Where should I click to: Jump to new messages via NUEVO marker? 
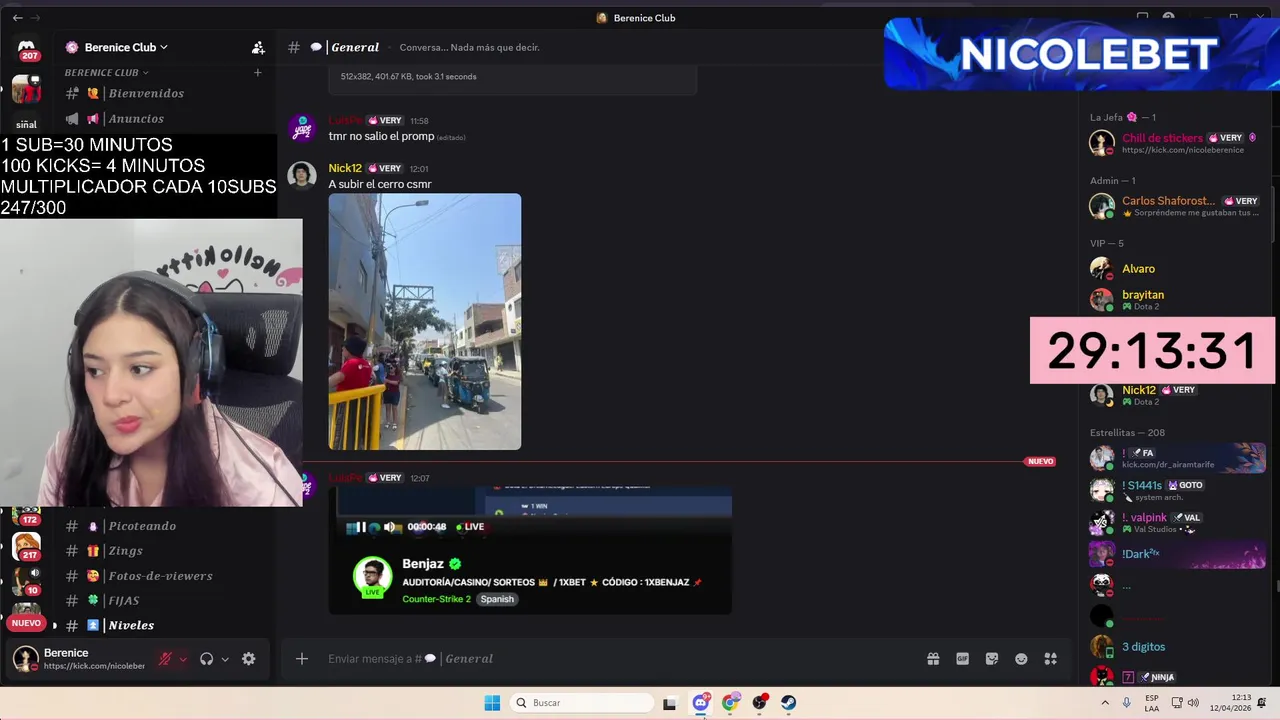(x=1040, y=461)
